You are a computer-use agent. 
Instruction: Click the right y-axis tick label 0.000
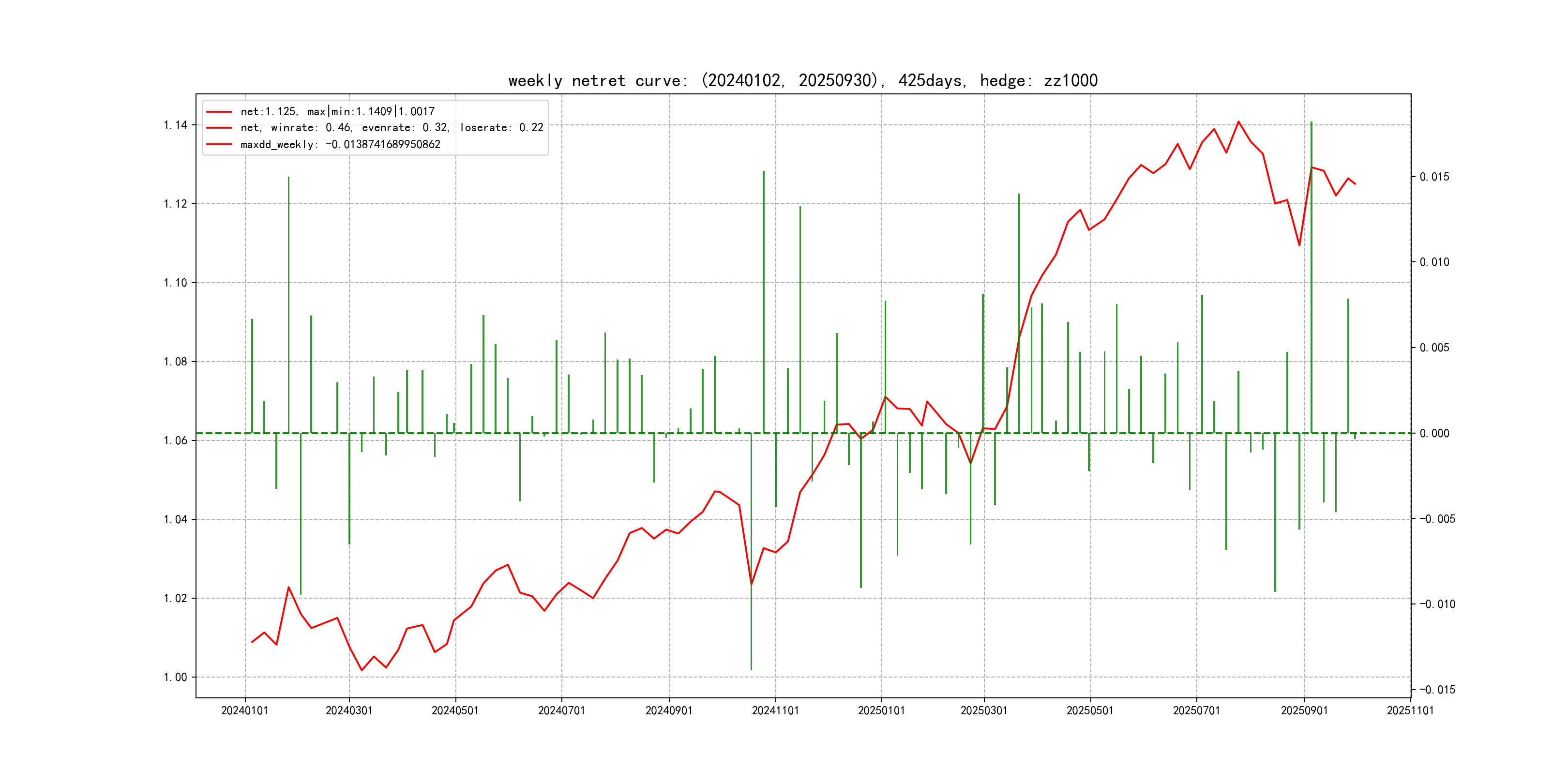coord(1434,434)
